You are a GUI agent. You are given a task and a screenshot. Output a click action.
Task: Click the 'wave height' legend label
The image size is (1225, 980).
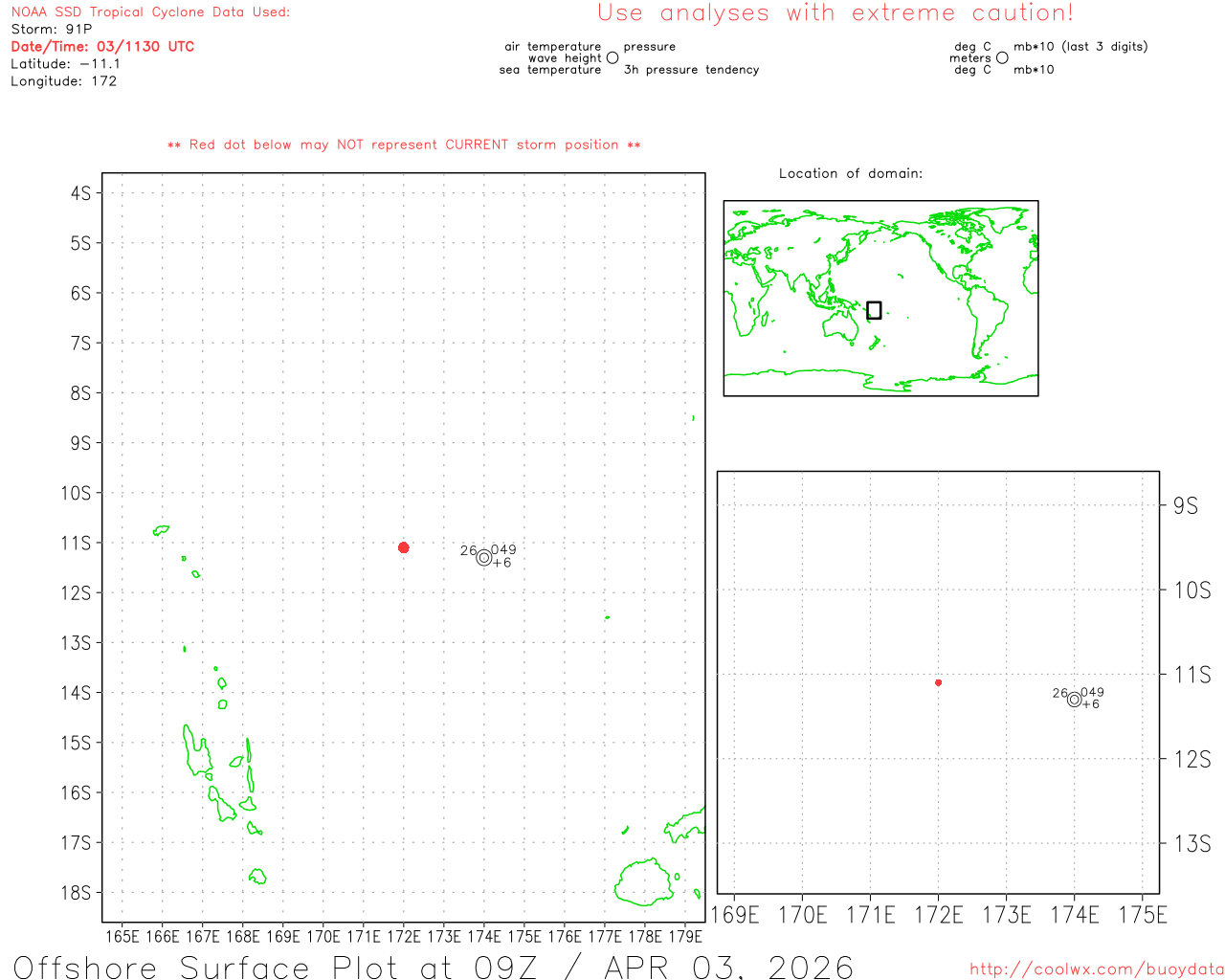coord(565,58)
